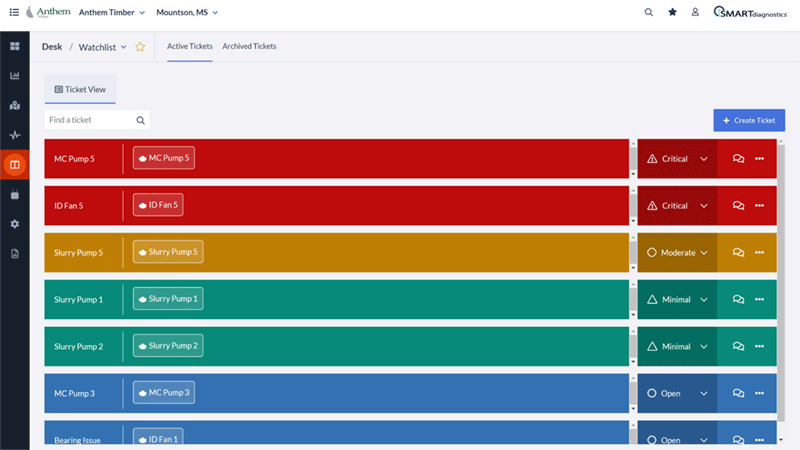Image resolution: width=800 pixels, height=450 pixels.
Task: Open the hamburger list menu icon
Action: coord(14,12)
